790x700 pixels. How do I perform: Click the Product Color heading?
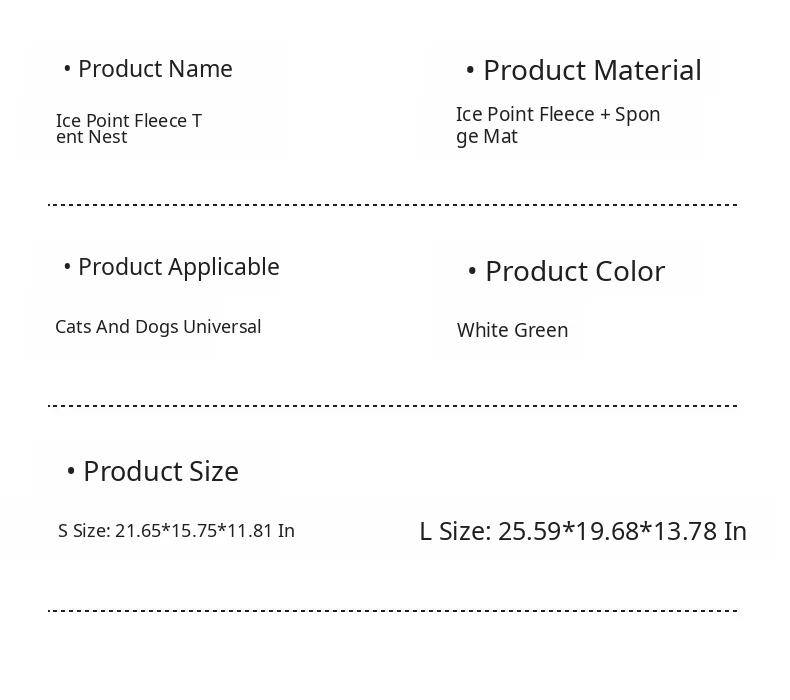pos(574,272)
